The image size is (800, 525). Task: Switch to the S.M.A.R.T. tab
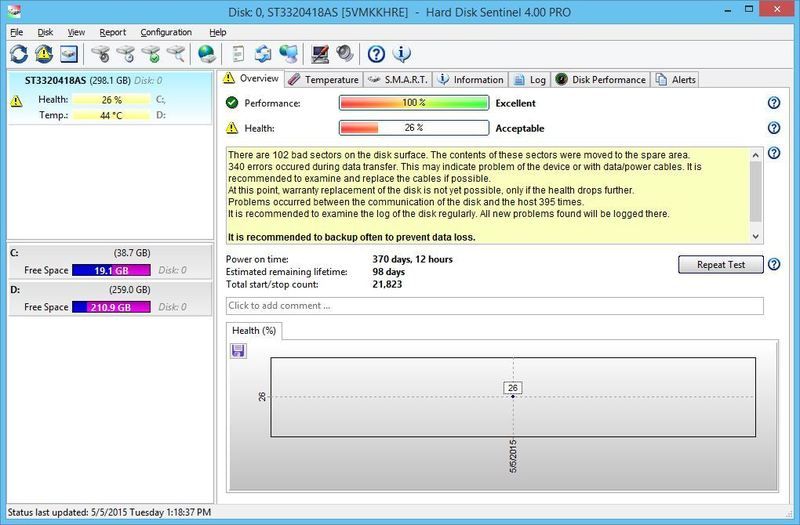click(x=398, y=79)
